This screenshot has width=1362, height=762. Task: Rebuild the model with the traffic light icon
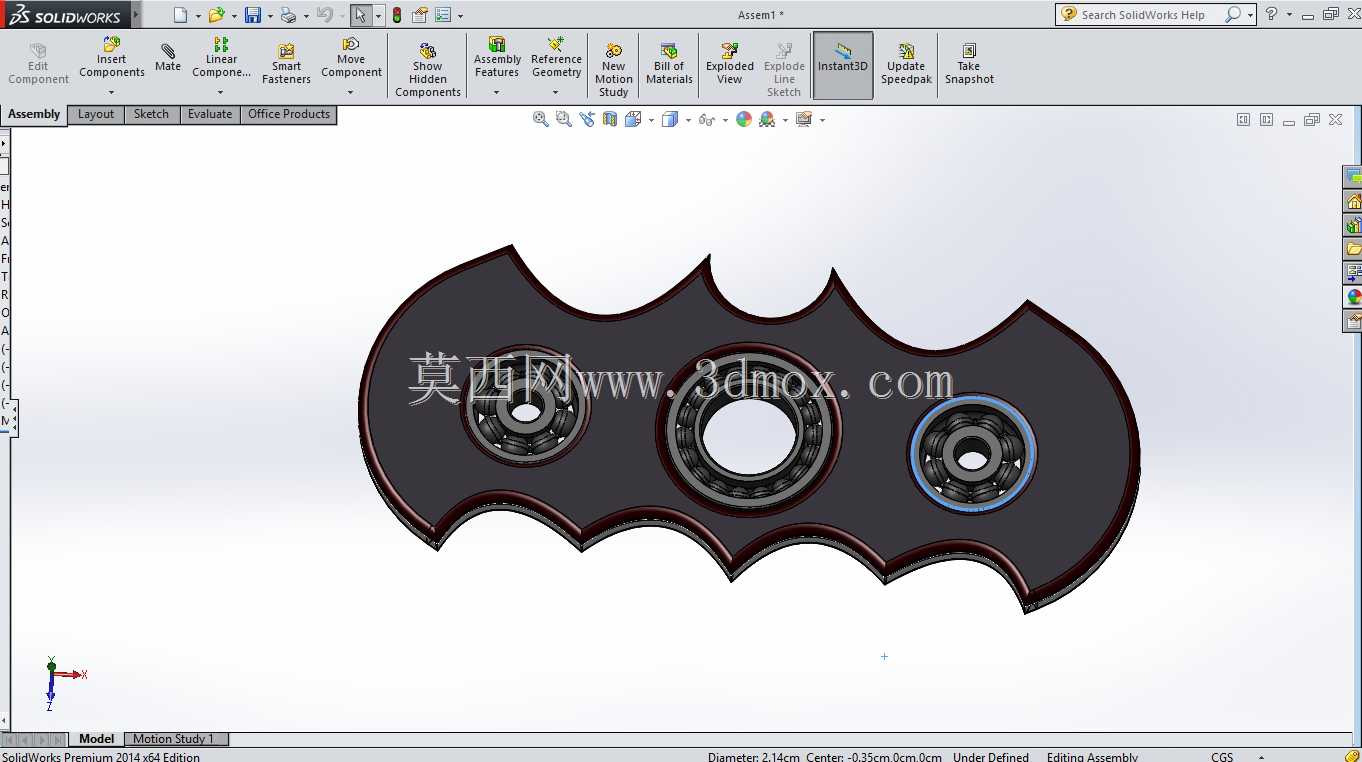click(397, 15)
